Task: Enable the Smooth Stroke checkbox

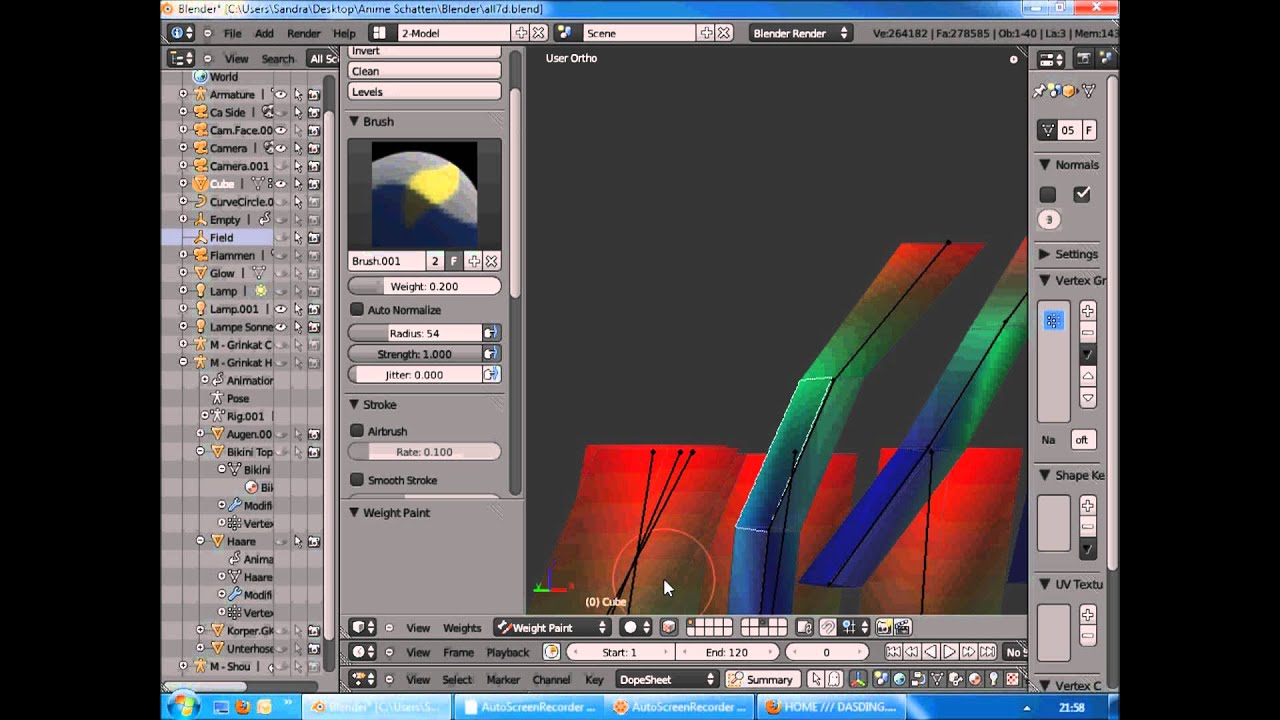Action: click(357, 480)
